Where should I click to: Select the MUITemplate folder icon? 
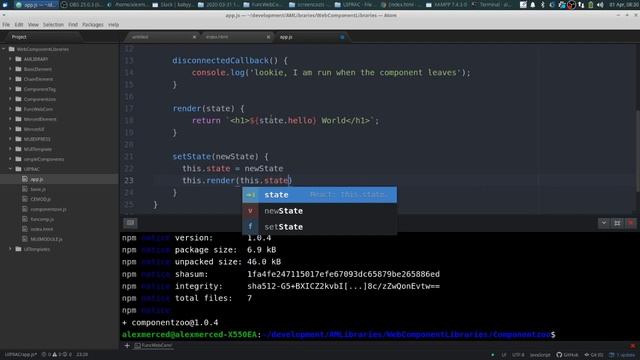click(x=18, y=149)
